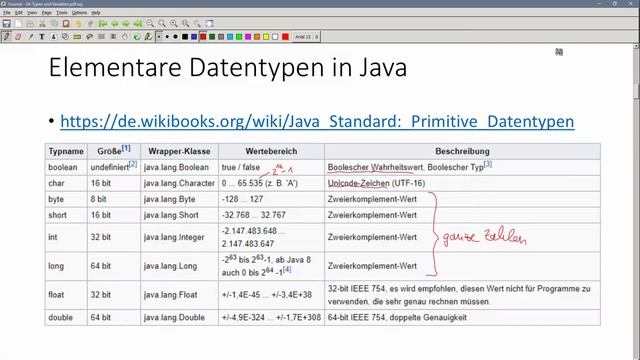Fit page width with zoom icon
The width and height of the screenshot is (640, 360).
point(162,24)
